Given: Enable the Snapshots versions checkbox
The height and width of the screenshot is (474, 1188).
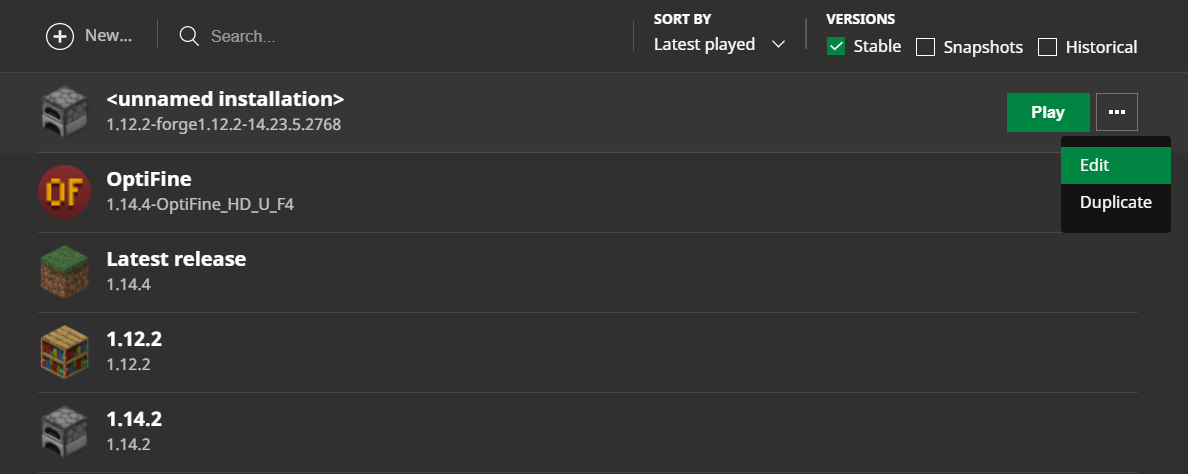Looking at the screenshot, I should click(x=925, y=47).
